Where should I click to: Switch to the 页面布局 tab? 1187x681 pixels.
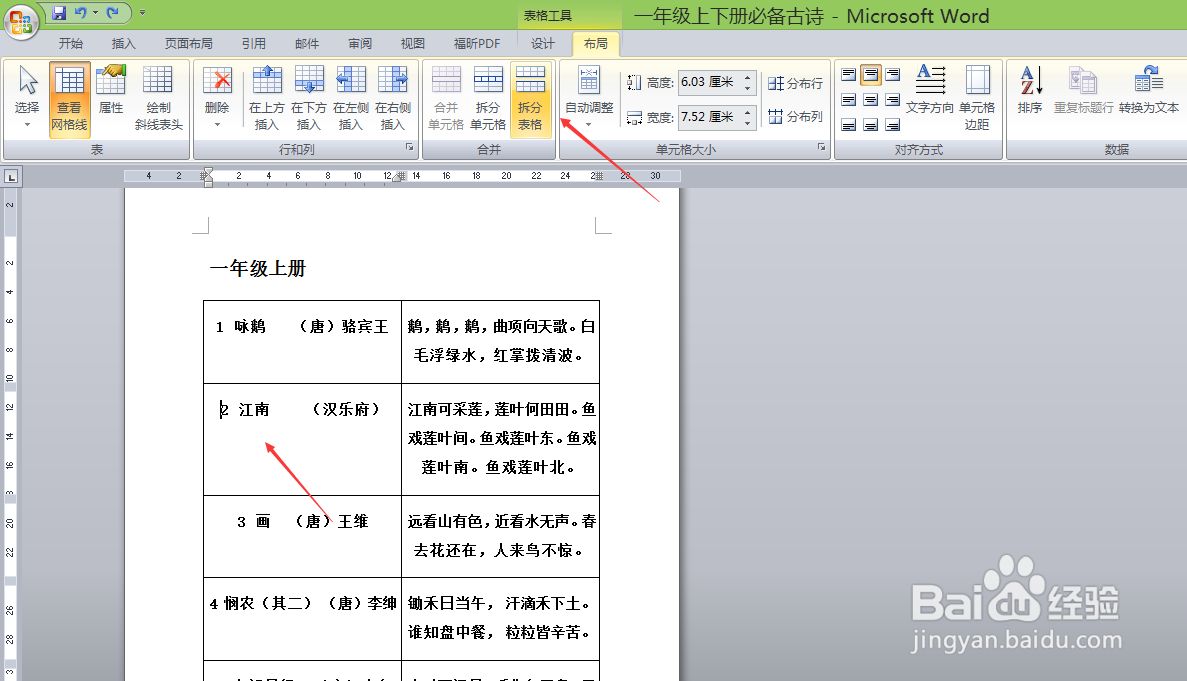coord(188,44)
